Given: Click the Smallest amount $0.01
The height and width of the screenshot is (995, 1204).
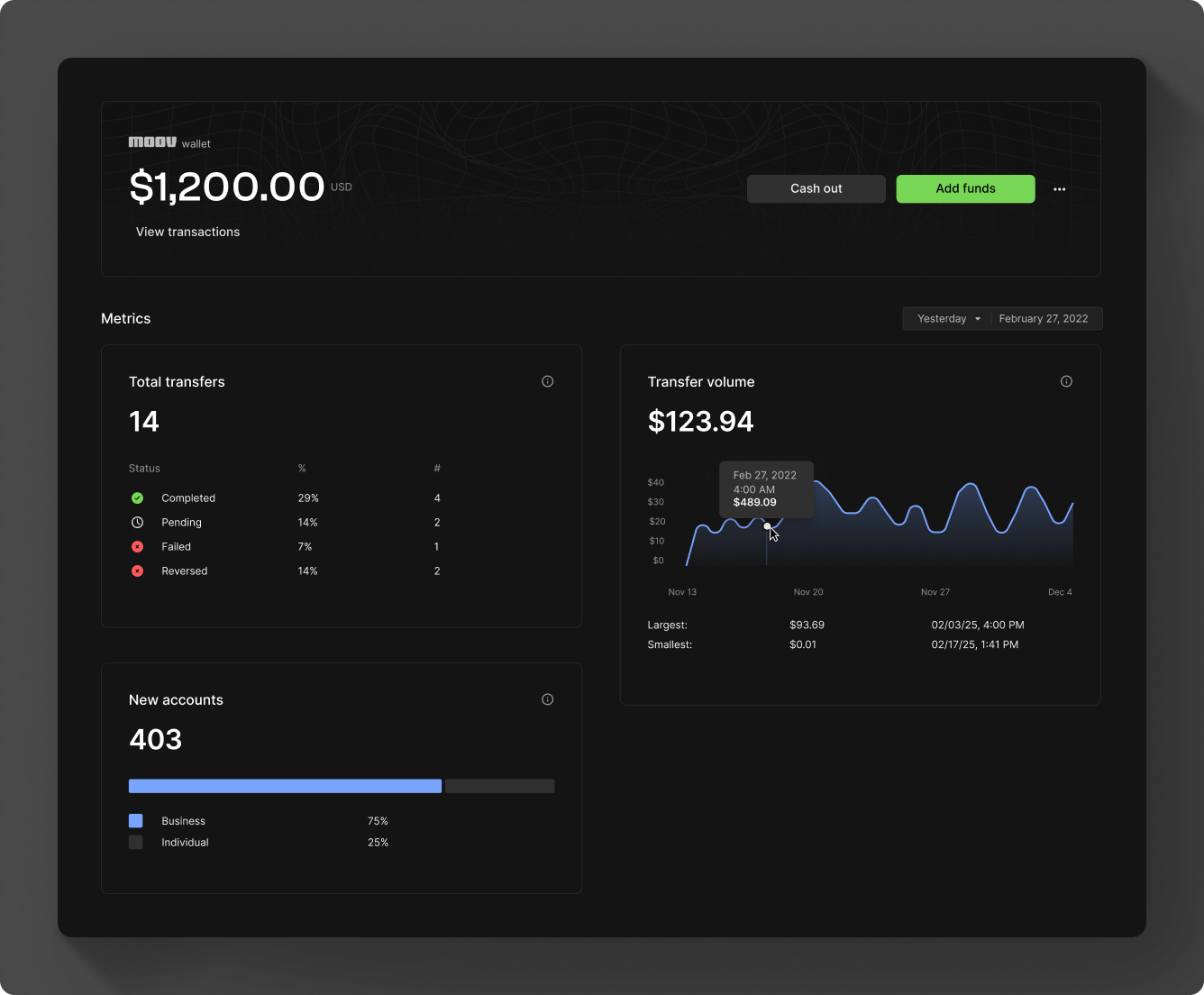Looking at the screenshot, I should (803, 644).
